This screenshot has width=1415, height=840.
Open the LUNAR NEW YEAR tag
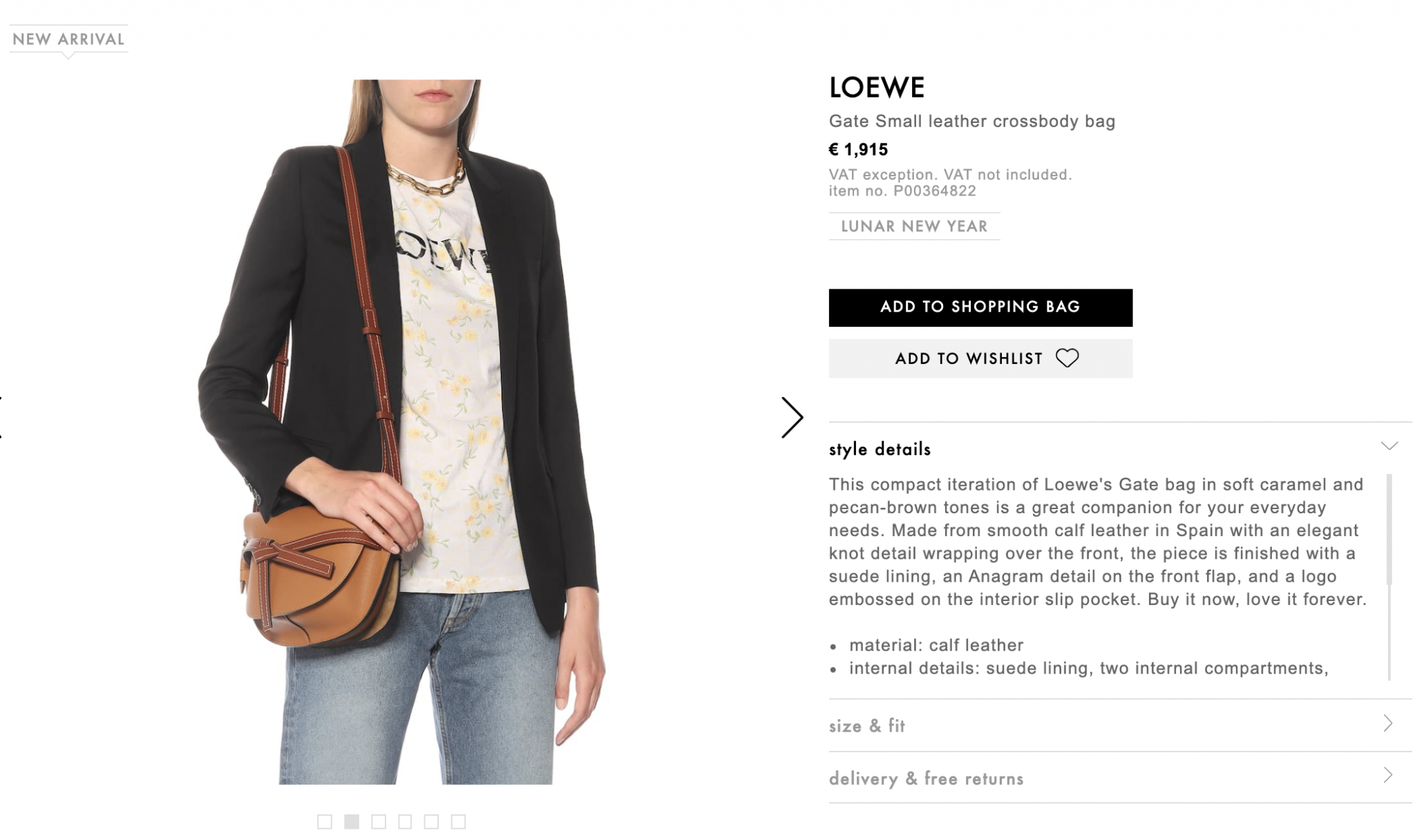[913, 227]
